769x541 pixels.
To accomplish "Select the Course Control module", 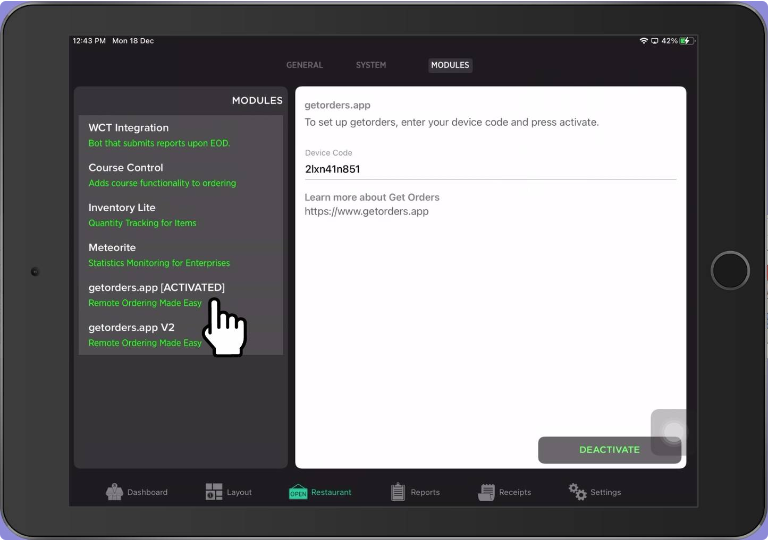I will pos(180,175).
